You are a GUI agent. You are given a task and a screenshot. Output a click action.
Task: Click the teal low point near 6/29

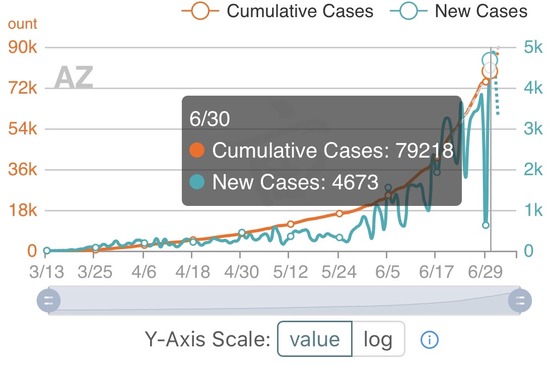tap(485, 225)
